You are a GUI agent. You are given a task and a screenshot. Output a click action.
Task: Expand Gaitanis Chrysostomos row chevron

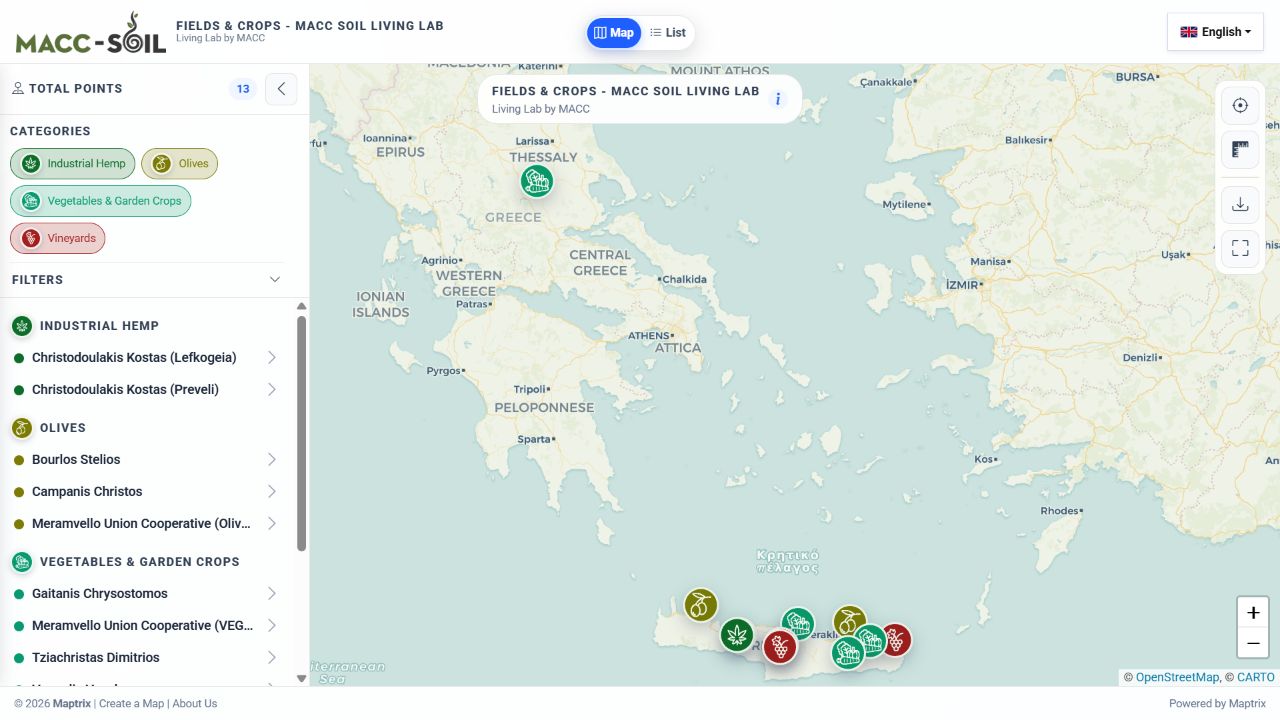click(x=272, y=594)
